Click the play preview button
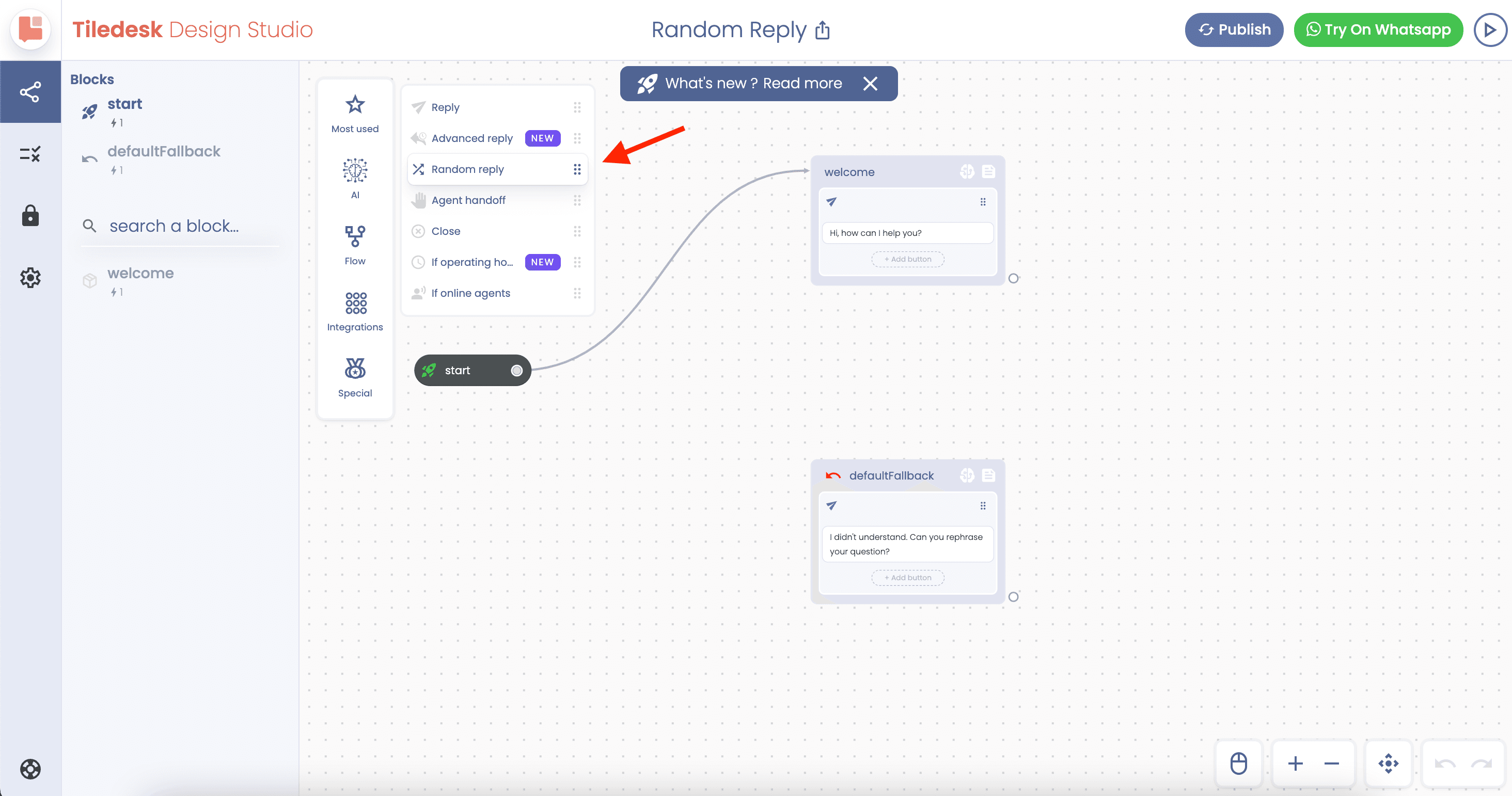 (x=1490, y=29)
